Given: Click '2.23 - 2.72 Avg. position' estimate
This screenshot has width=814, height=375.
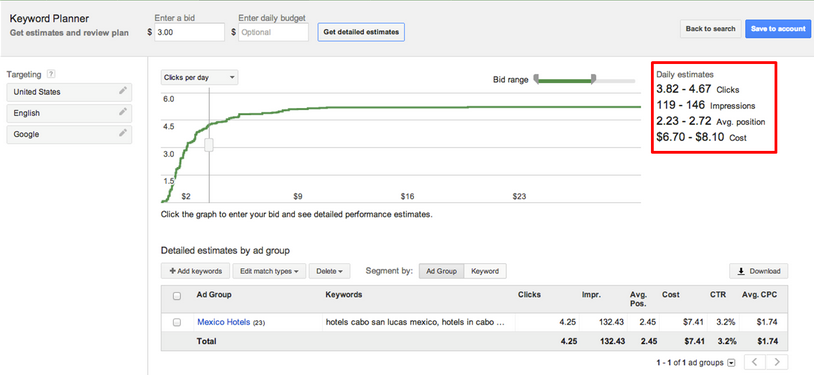Looking at the screenshot, I should coord(711,122).
